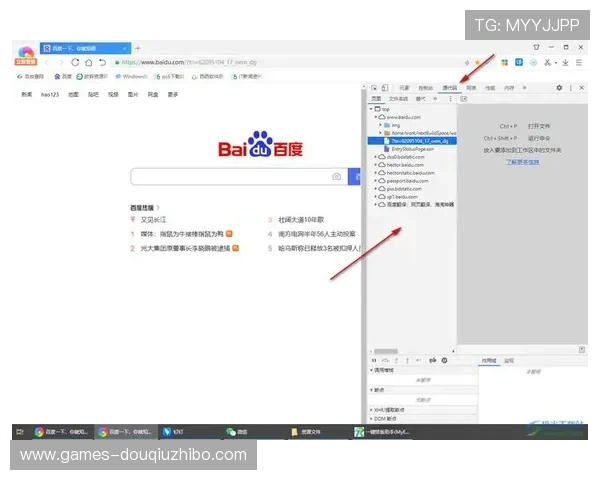Open a new browser tab with plus button

coord(138,48)
